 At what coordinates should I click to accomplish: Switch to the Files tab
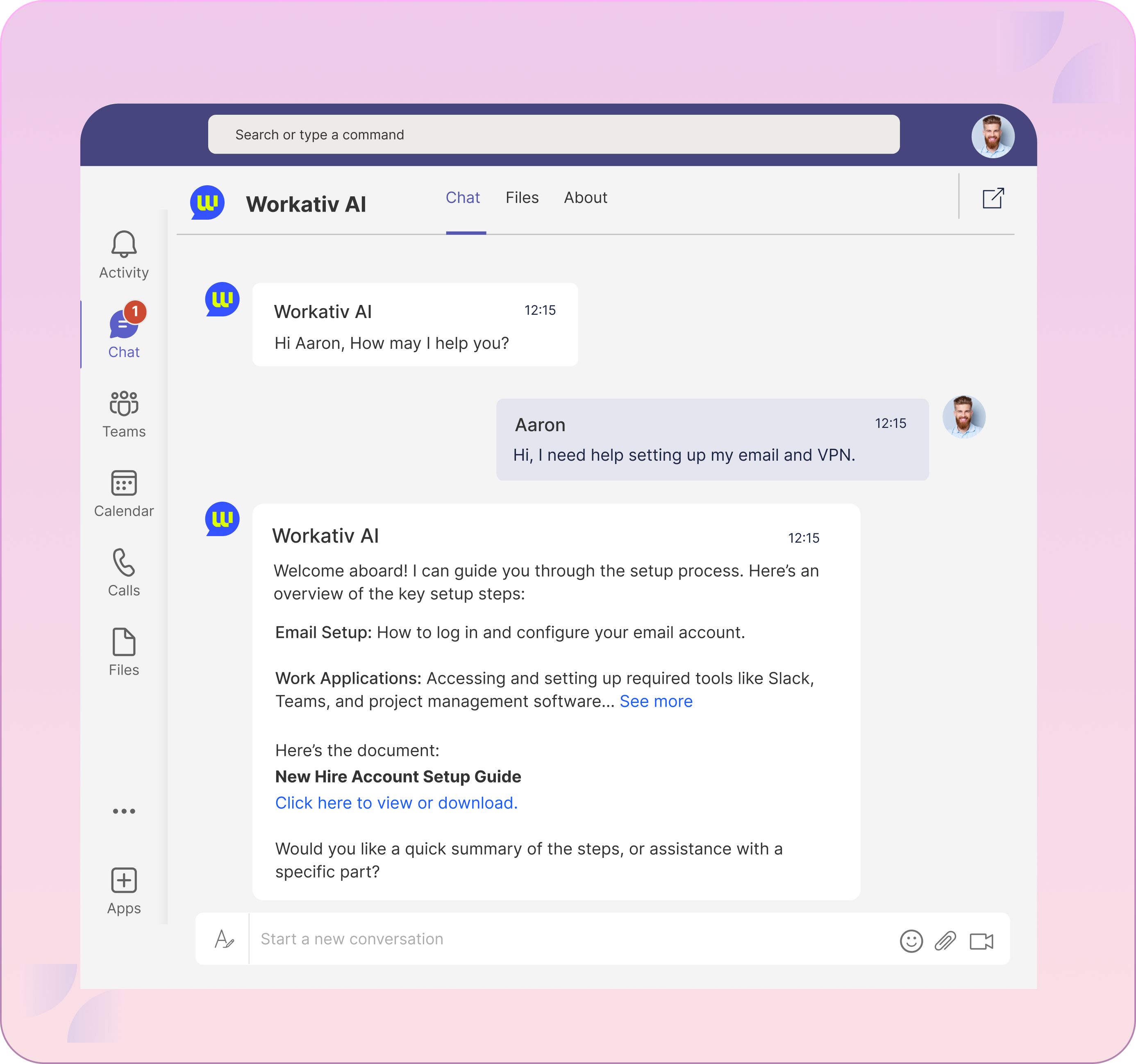pos(522,198)
